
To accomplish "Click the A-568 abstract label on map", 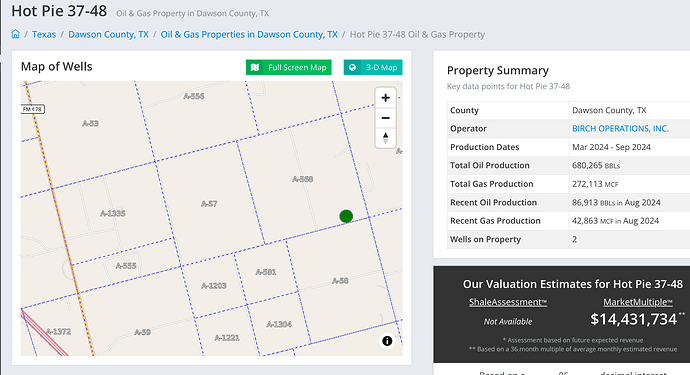I will [303, 179].
